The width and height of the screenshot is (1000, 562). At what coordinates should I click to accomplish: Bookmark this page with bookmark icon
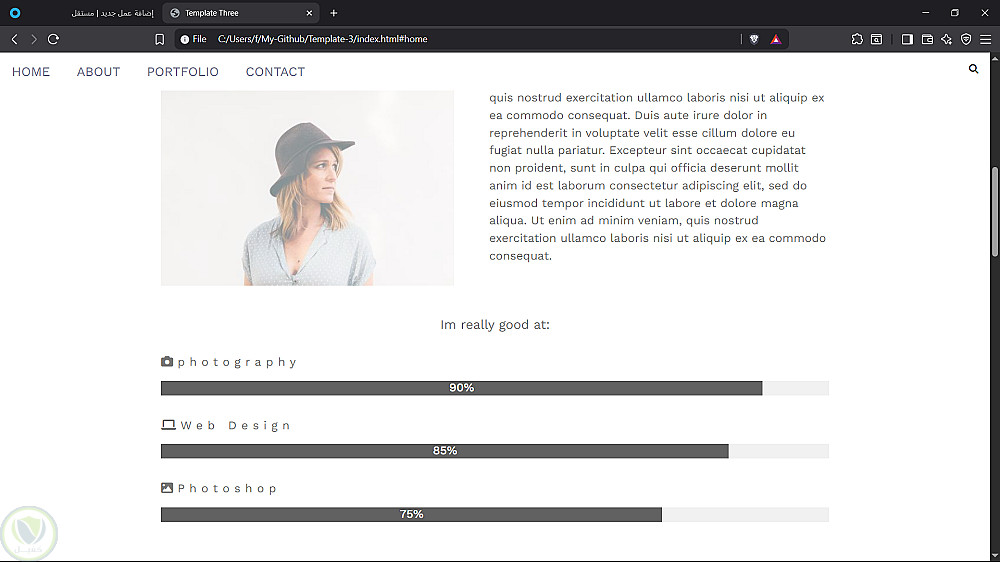click(x=159, y=39)
